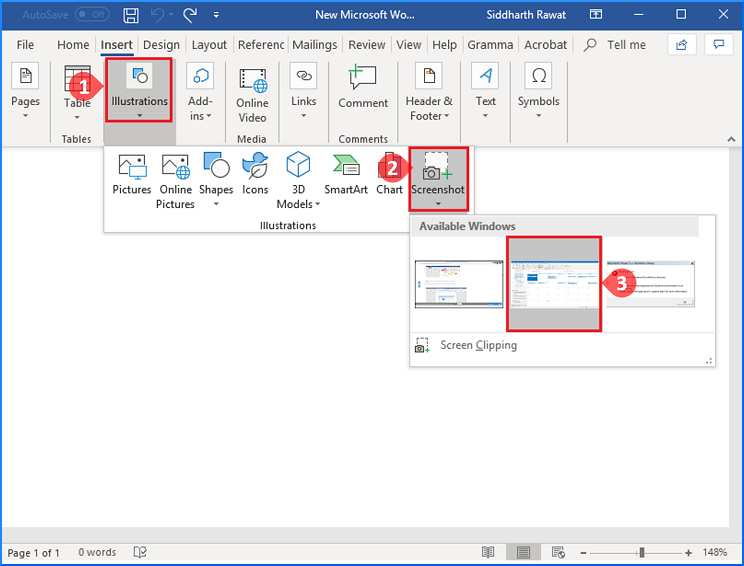Switch to Web Layout view
This screenshot has width=744, height=566.
558,552
